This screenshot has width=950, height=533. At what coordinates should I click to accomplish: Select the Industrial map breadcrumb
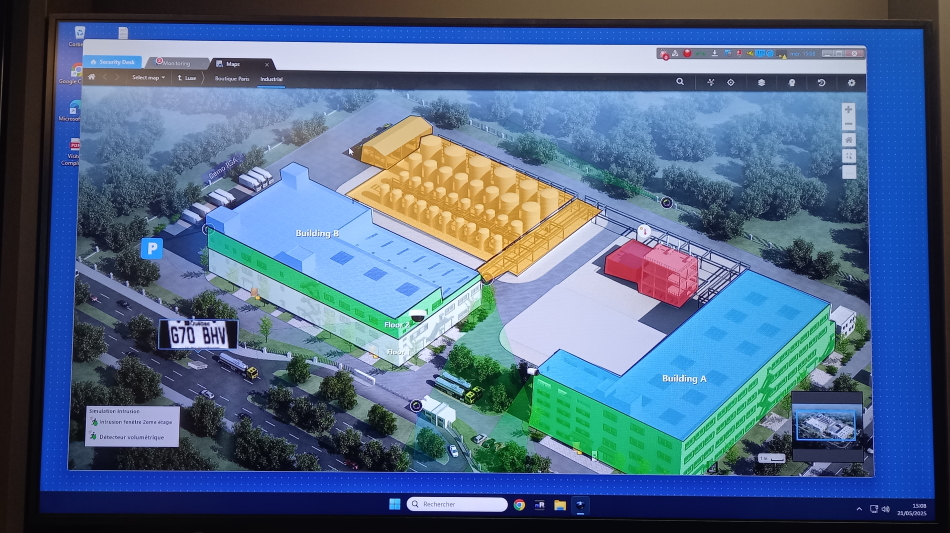(x=271, y=79)
